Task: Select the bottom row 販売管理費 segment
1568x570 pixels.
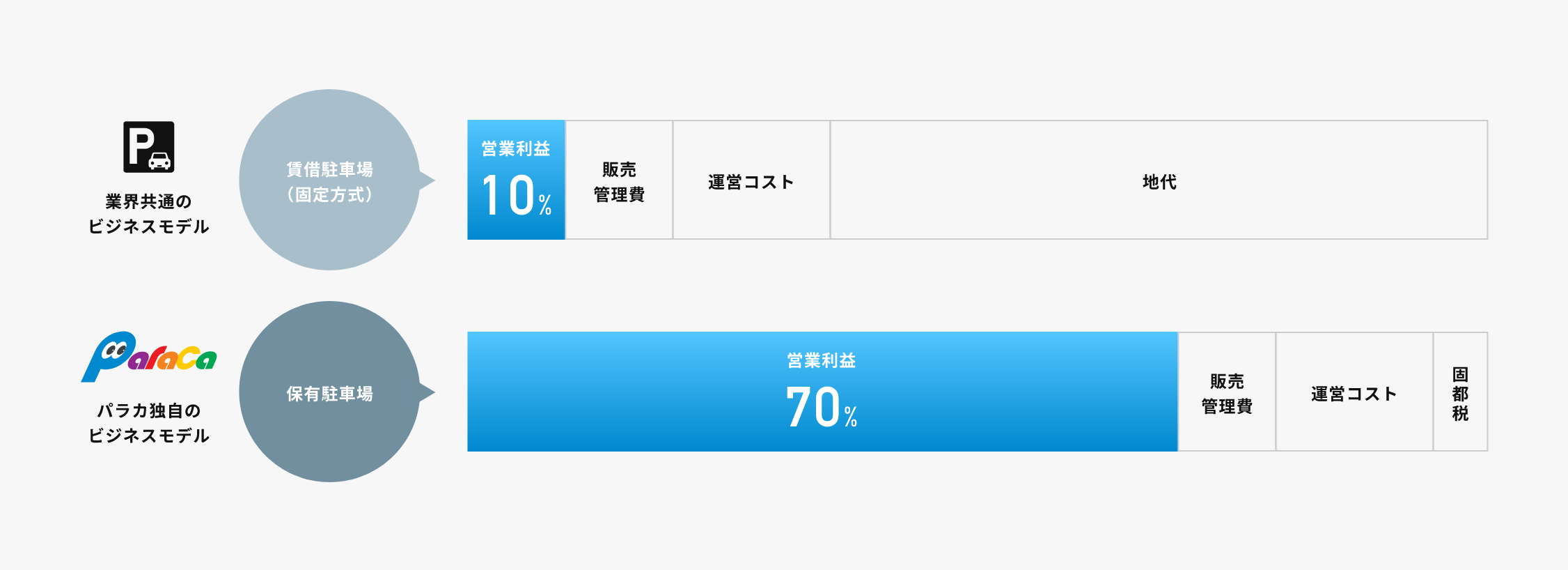Action: tap(1227, 393)
